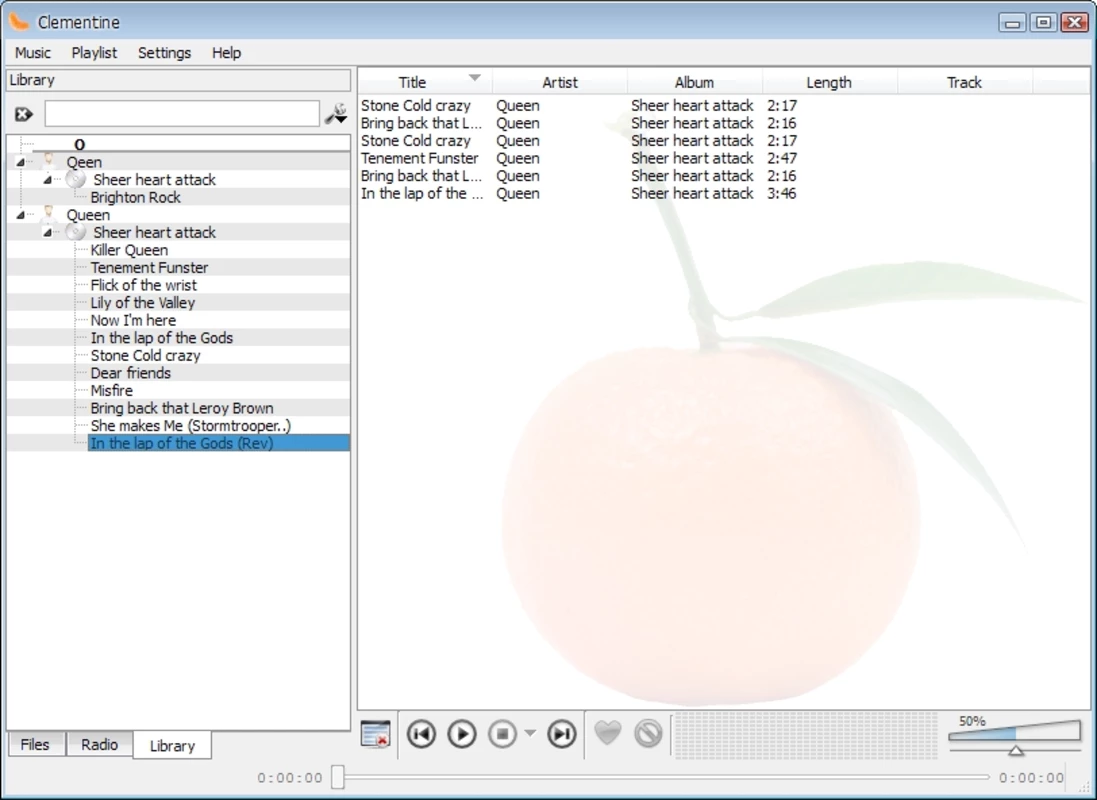The image size is (1097, 800).
Task: Click Qeen artist label in library
Action: tap(84, 162)
